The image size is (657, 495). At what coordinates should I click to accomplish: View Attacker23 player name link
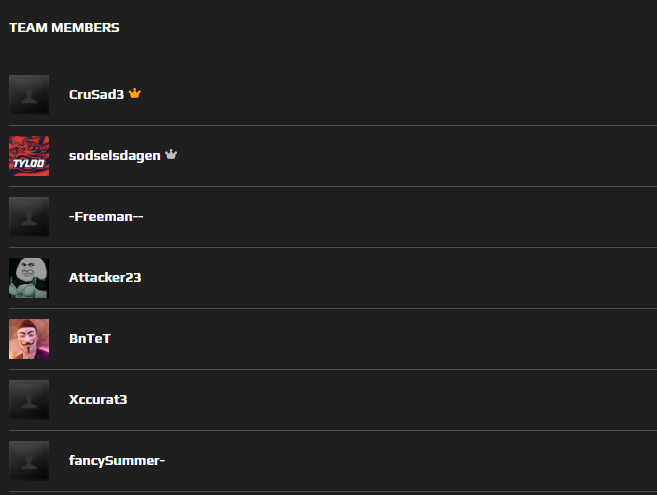coord(105,278)
